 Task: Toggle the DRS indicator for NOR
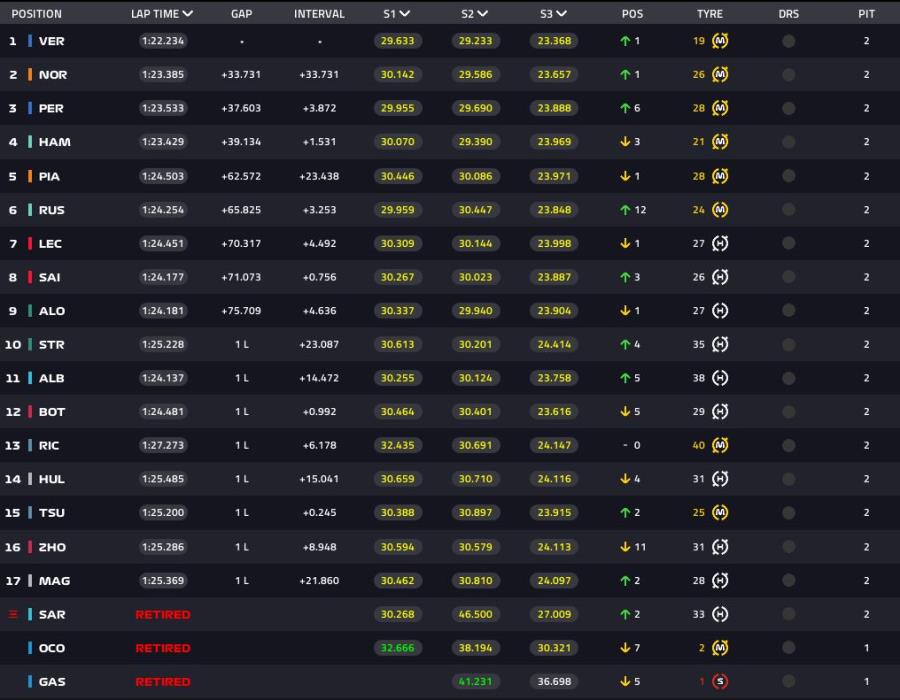[x=788, y=75]
